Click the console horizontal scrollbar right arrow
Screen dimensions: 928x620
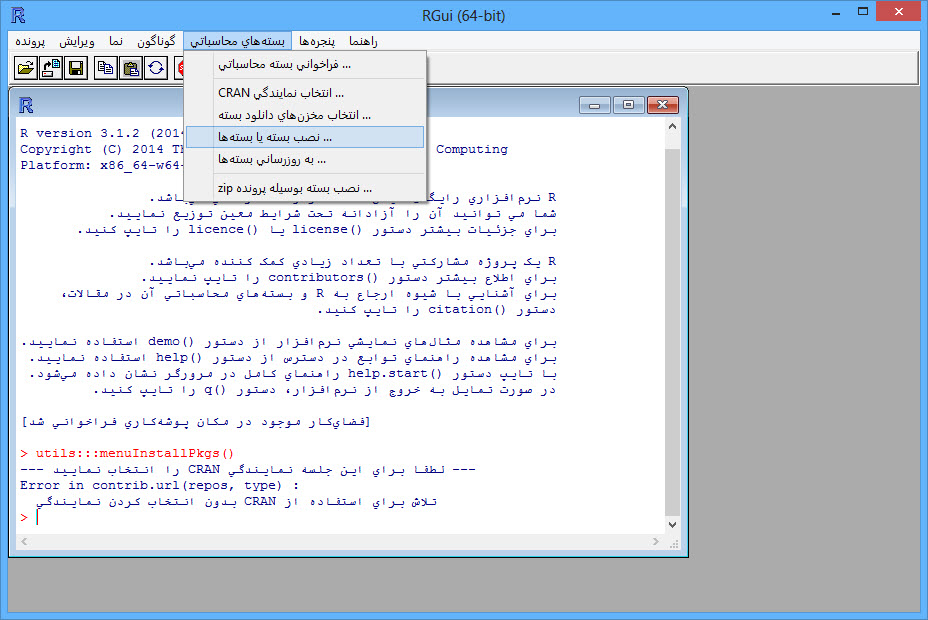pos(656,541)
